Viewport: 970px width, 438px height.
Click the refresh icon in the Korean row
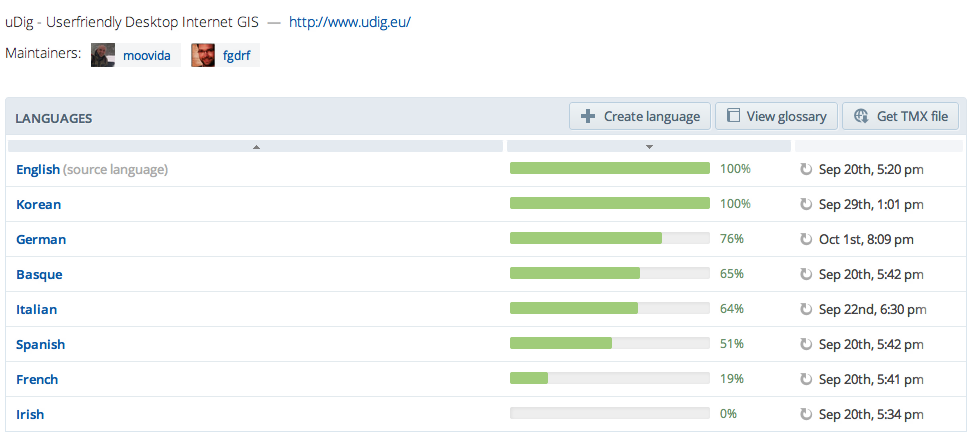[x=806, y=204]
